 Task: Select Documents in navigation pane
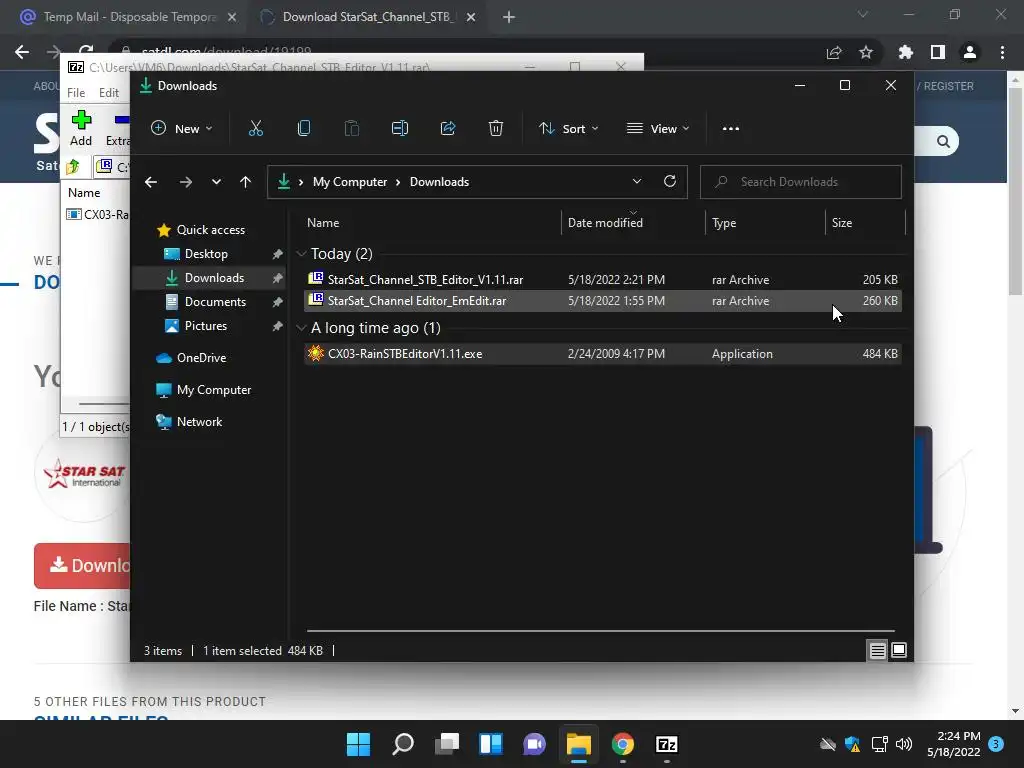(216, 302)
